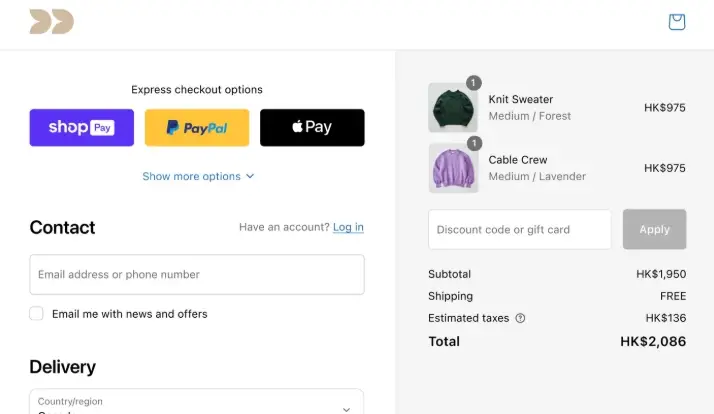714x414 pixels.
Task: Click the Cable Crew product thumbnail
Action: pyautogui.click(x=453, y=168)
